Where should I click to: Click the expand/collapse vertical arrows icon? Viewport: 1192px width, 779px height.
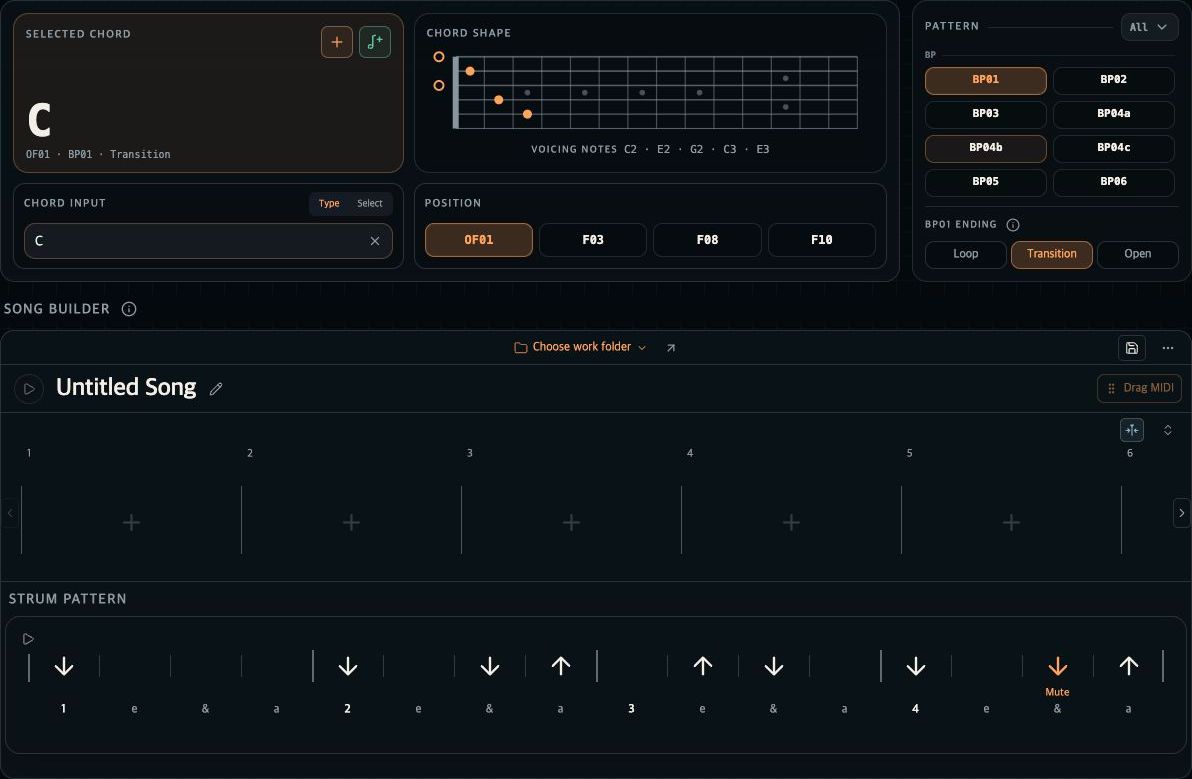(x=1168, y=430)
